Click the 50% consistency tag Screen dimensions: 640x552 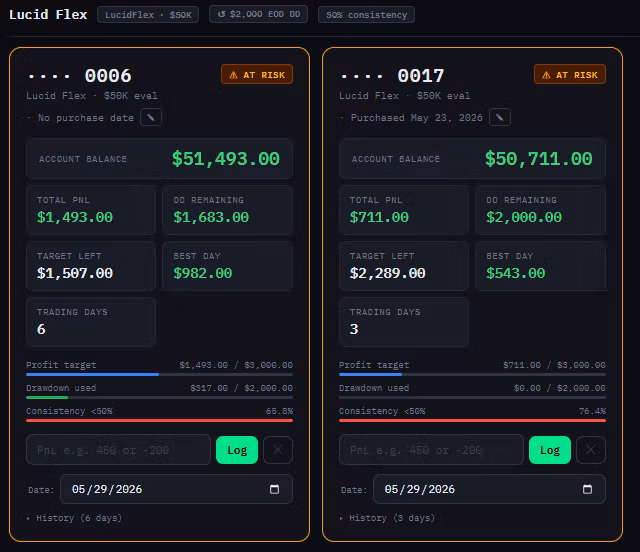(366, 15)
